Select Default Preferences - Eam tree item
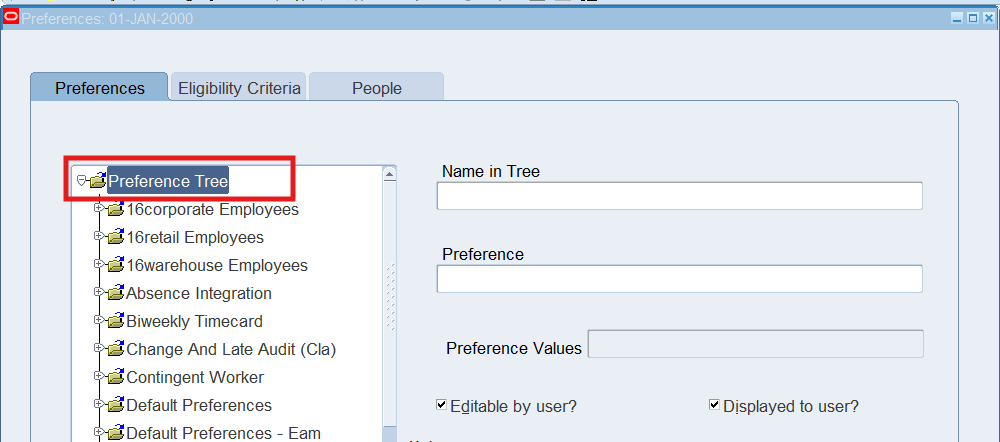Screen dimensions: 1000x442 (x=222, y=433)
